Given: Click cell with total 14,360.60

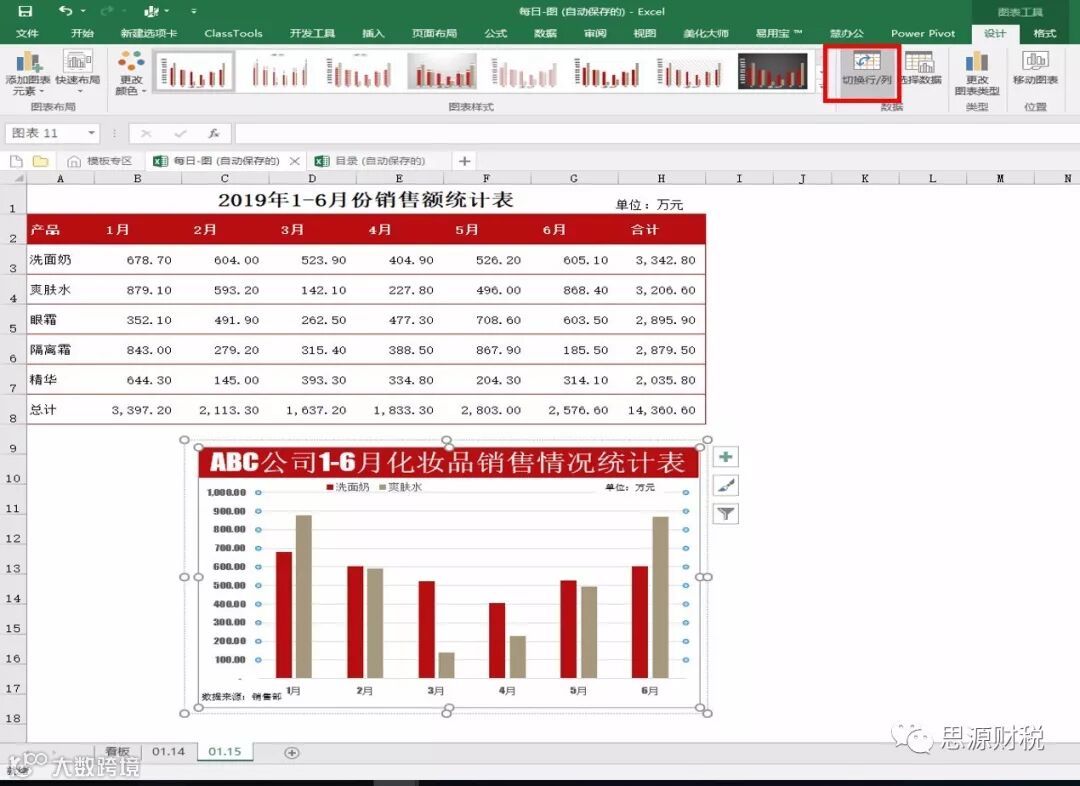Looking at the screenshot, I should 661,410.
